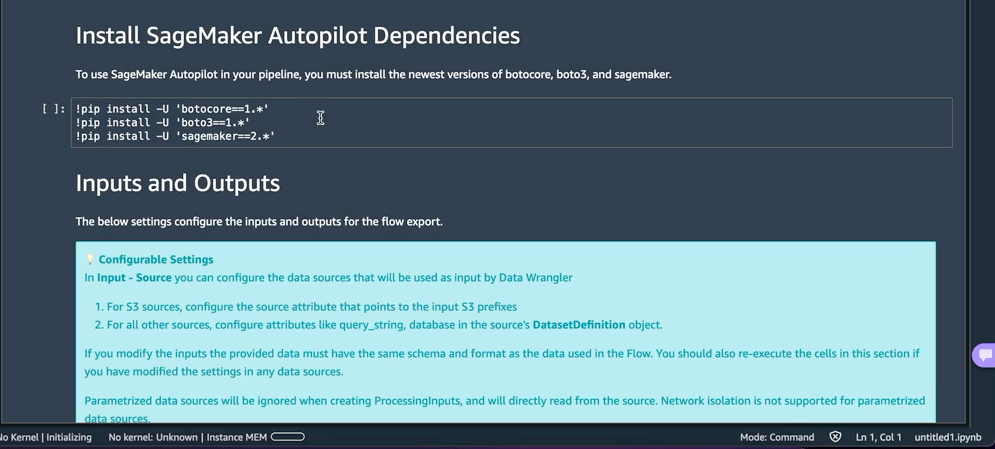The height and width of the screenshot is (449, 995).
Task: Click untitled1.ipynb in the status bar
Action: tap(947, 437)
